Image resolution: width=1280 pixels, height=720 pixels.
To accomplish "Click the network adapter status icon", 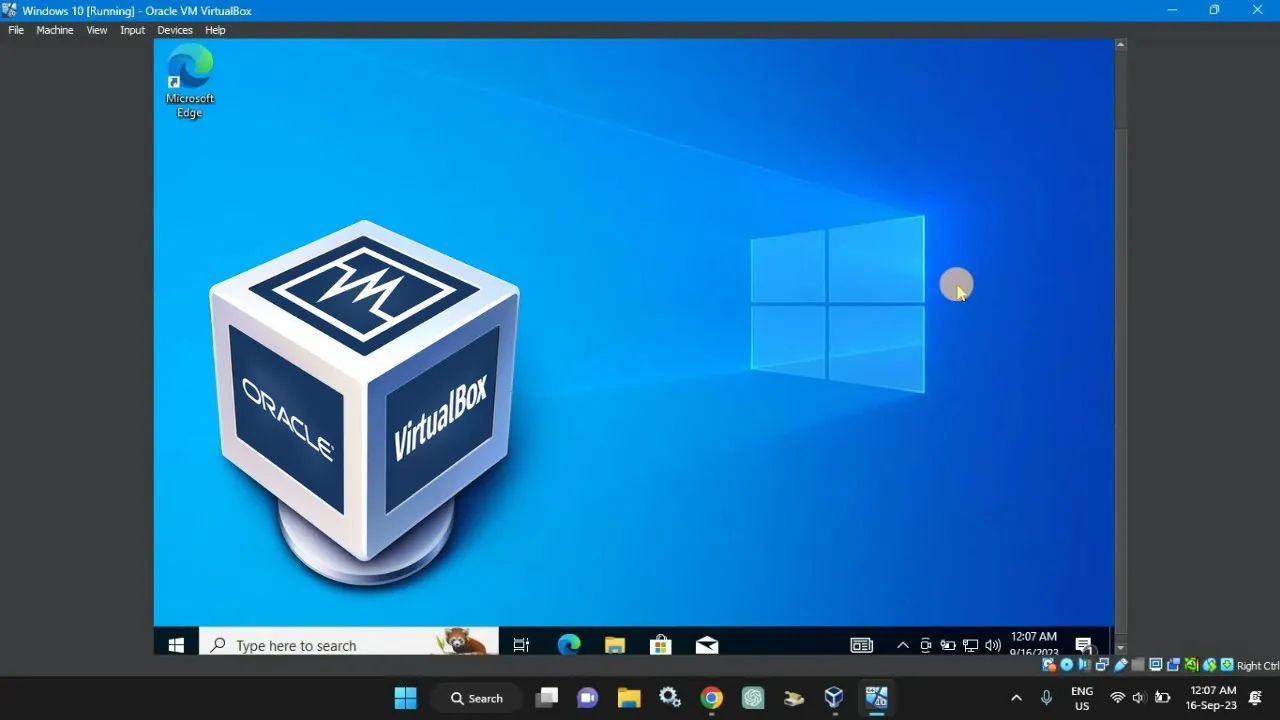I will pos(1102,665).
